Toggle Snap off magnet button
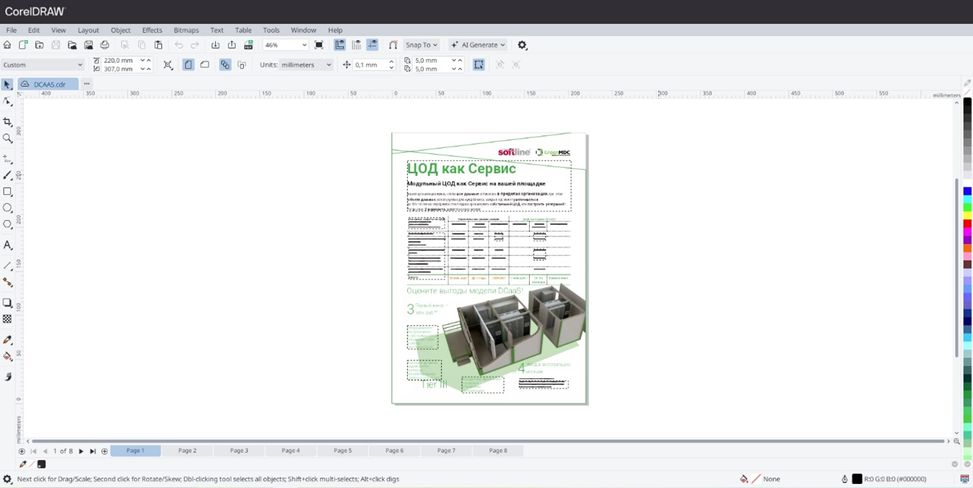 click(393, 45)
